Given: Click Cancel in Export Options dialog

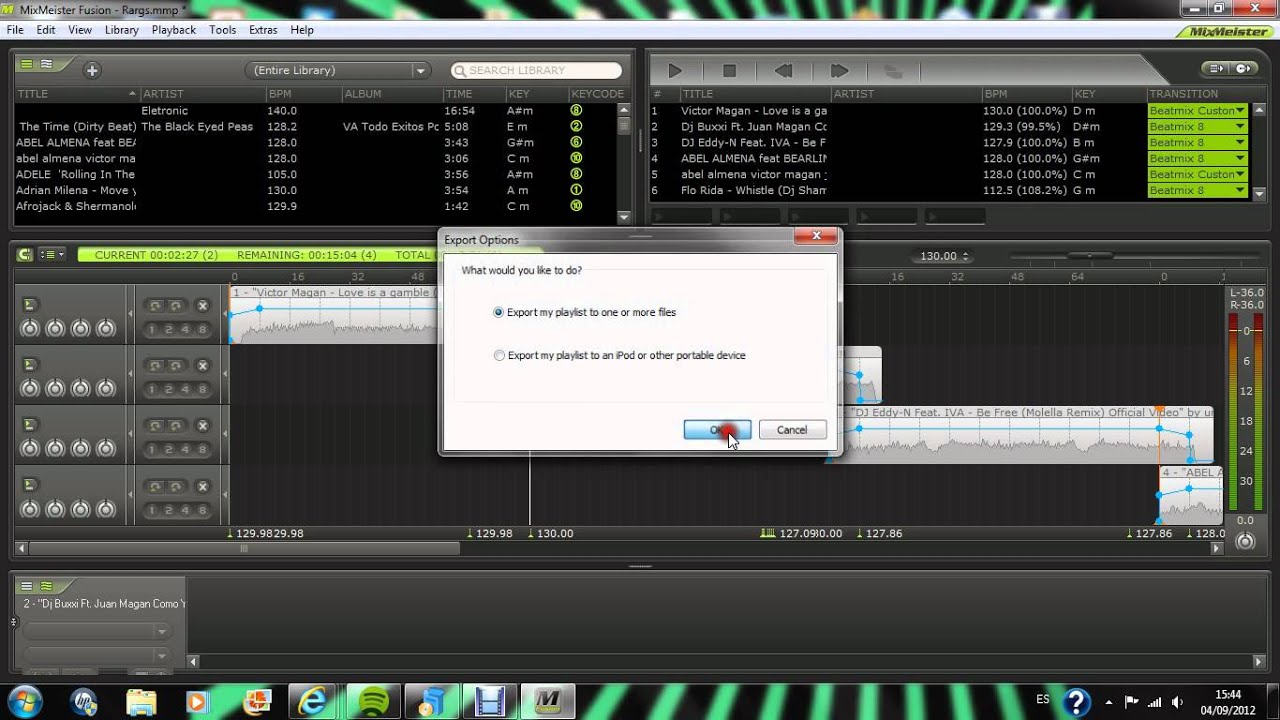Looking at the screenshot, I should [x=792, y=430].
